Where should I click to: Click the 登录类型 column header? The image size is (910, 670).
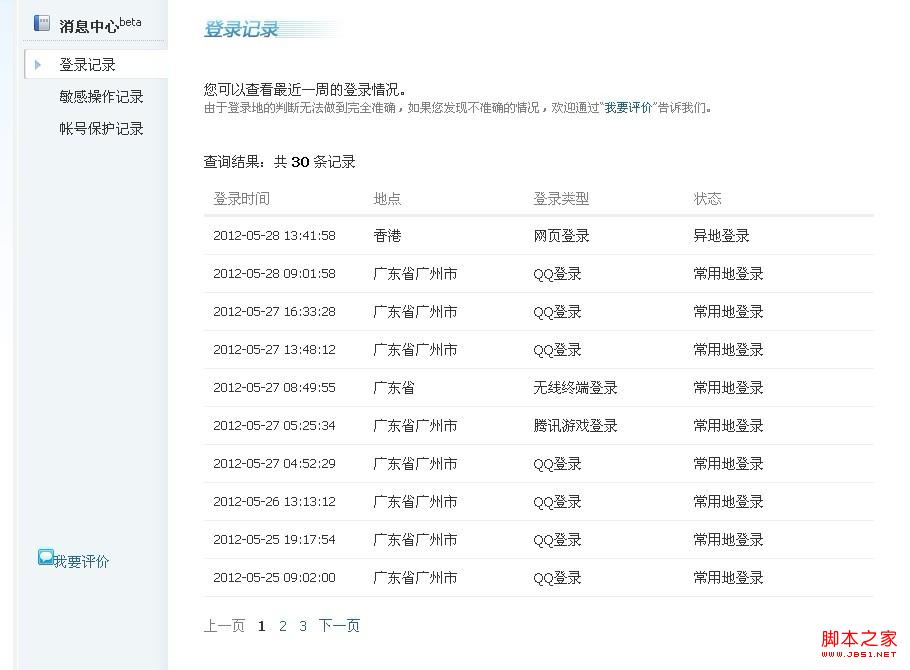(561, 199)
